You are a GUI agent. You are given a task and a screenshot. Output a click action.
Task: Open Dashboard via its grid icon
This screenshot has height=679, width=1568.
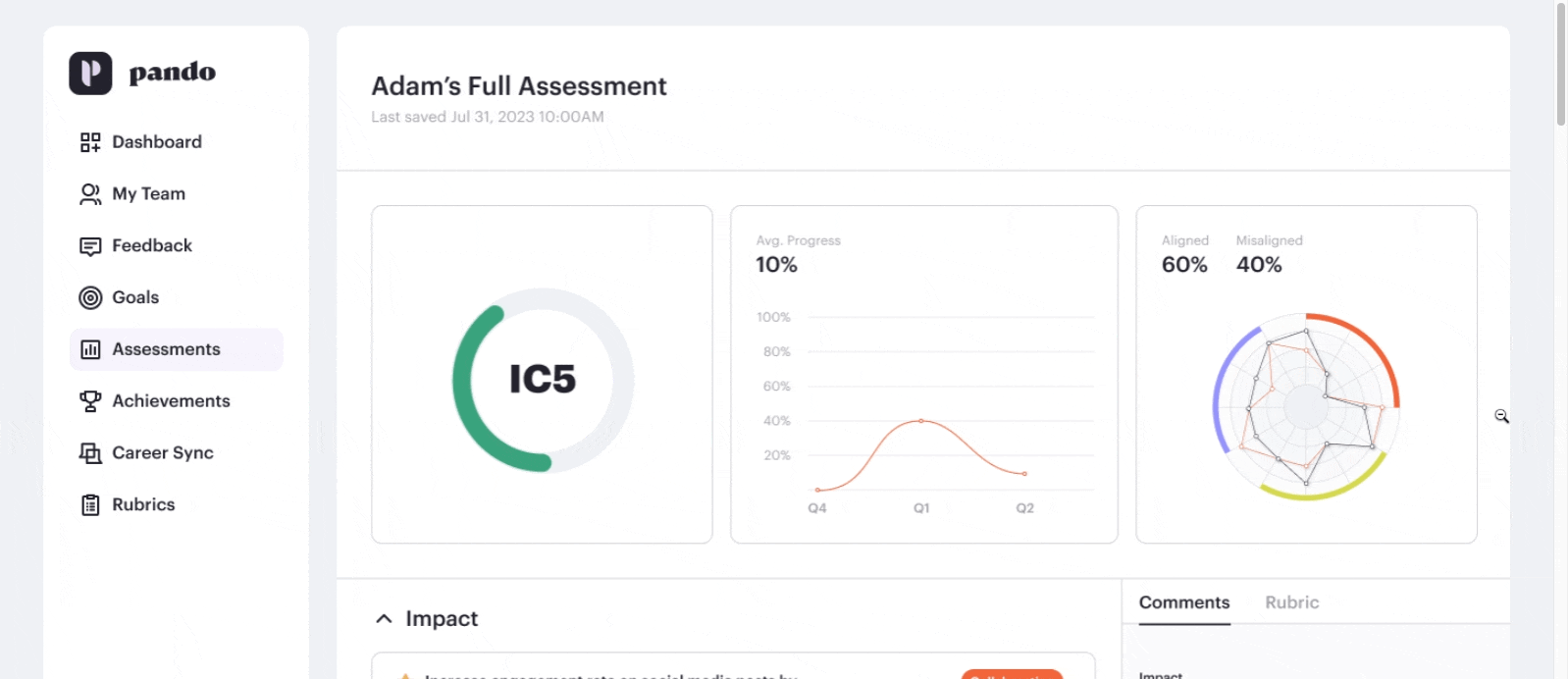(90, 142)
